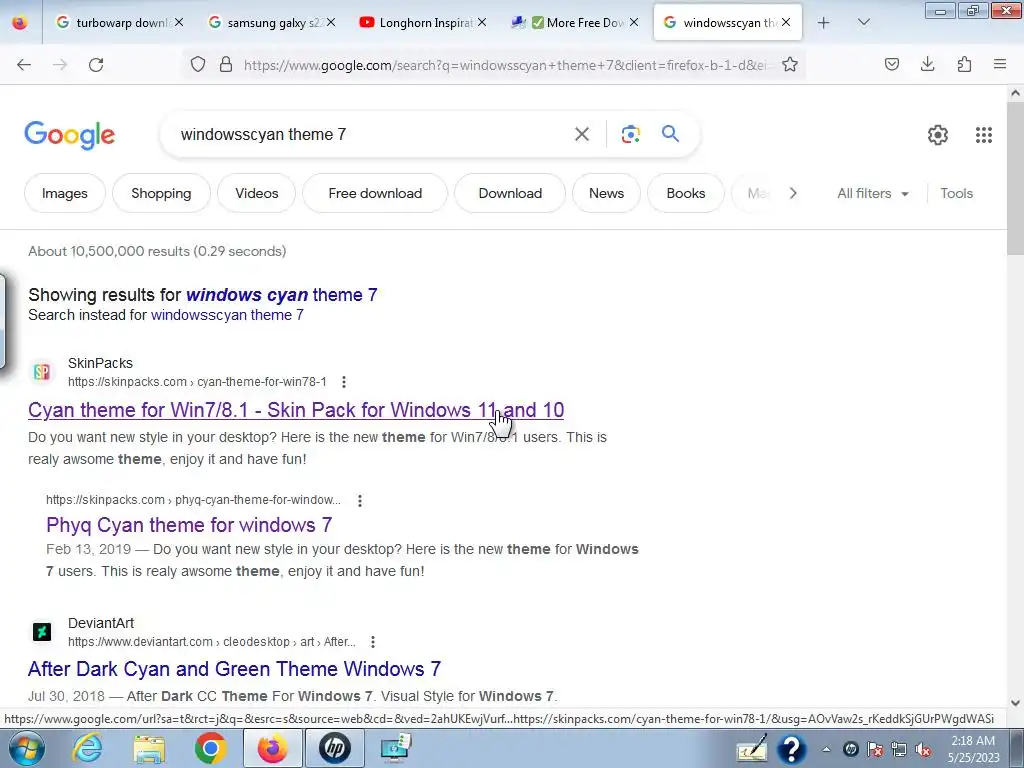Expand the All filters dropdown
1024x768 pixels.
click(x=872, y=193)
